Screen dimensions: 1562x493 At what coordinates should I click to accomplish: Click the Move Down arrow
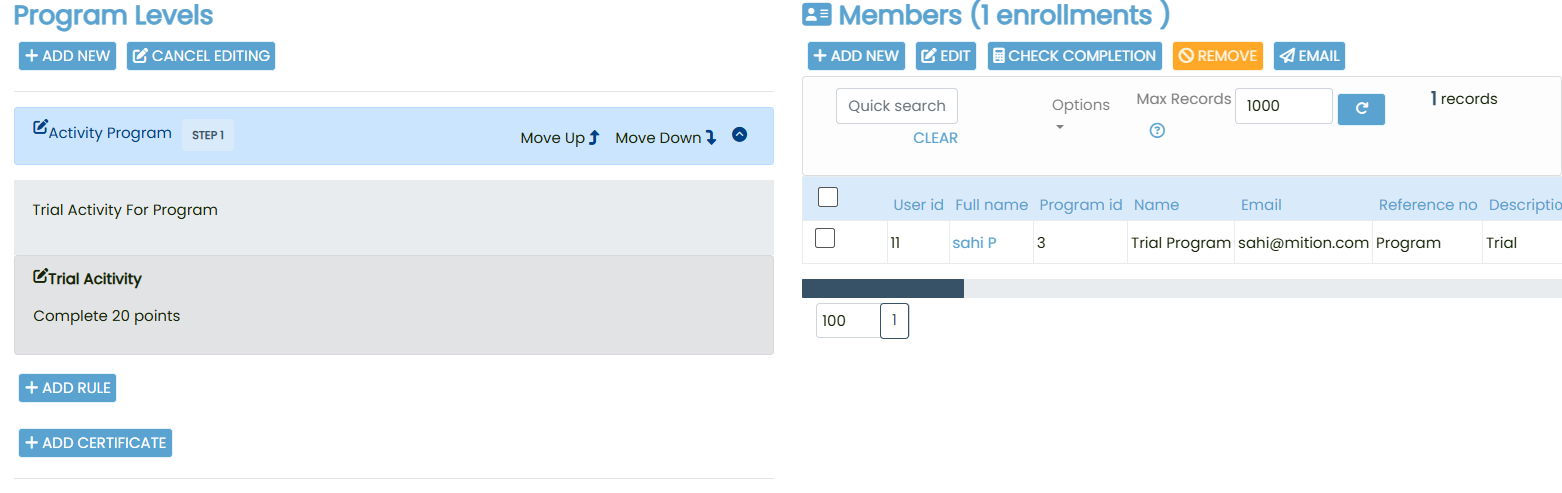pyautogui.click(x=711, y=138)
